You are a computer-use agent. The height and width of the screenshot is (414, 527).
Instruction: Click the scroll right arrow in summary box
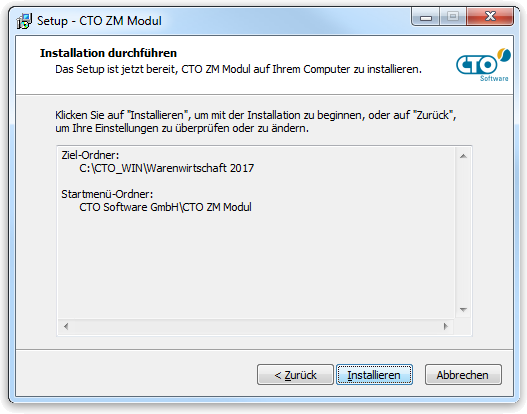446,326
